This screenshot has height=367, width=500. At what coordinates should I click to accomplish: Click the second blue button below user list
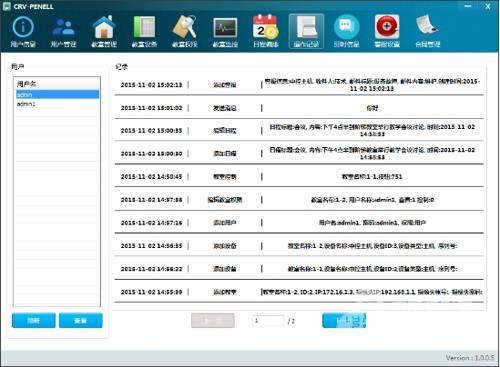(81, 320)
